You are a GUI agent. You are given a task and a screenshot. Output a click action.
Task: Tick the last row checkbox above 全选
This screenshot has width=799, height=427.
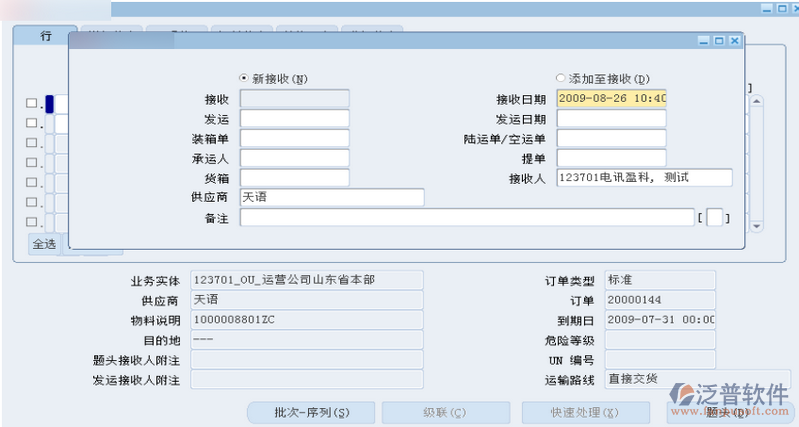tap(31, 221)
